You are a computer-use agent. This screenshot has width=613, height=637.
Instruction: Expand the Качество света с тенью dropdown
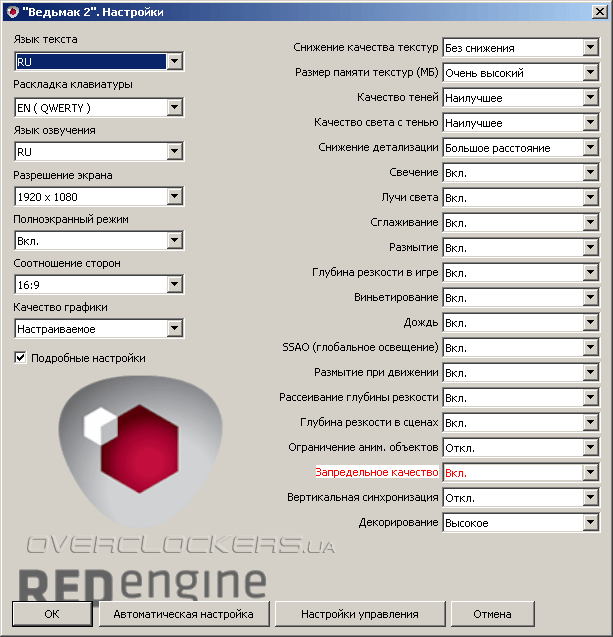521,123
